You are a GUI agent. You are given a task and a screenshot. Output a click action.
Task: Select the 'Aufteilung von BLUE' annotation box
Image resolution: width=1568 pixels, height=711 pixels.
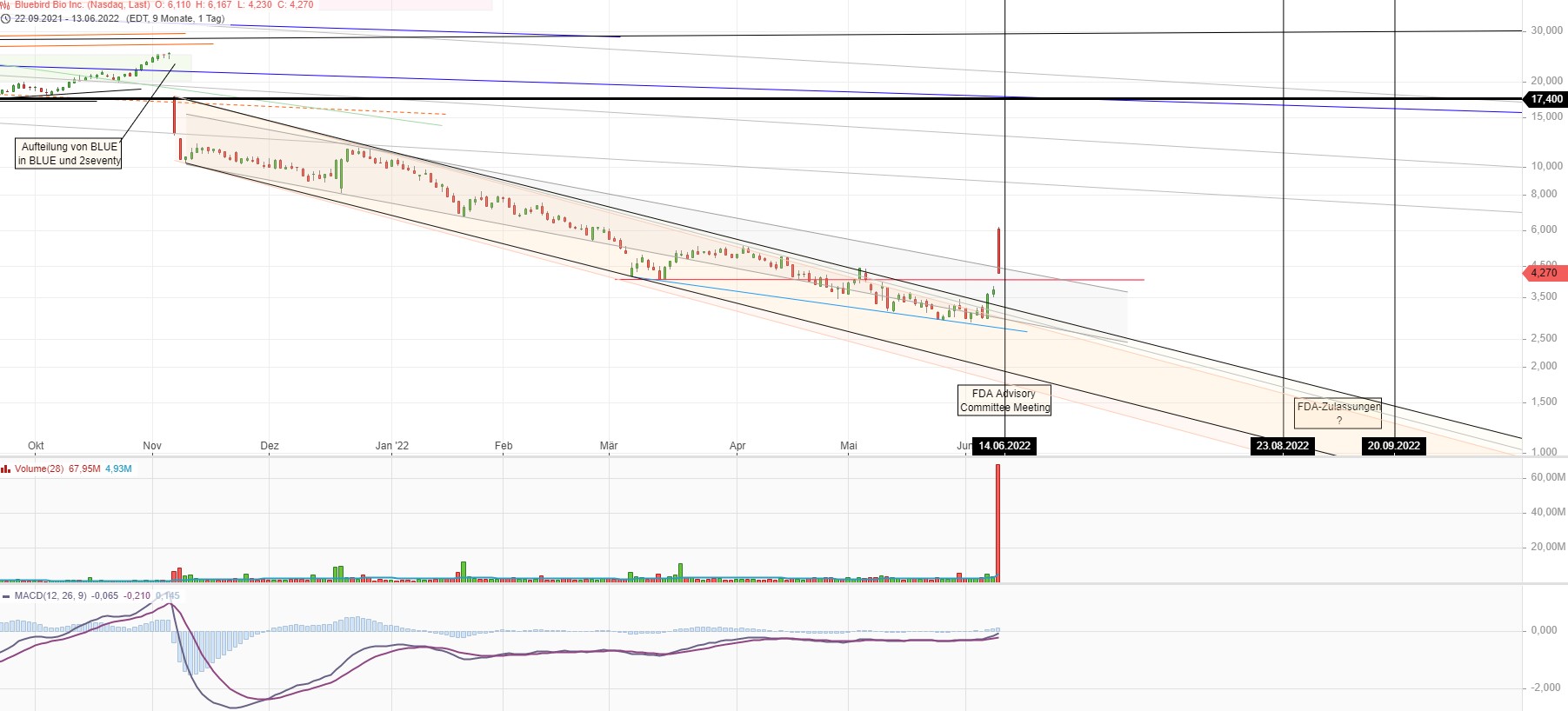point(70,154)
